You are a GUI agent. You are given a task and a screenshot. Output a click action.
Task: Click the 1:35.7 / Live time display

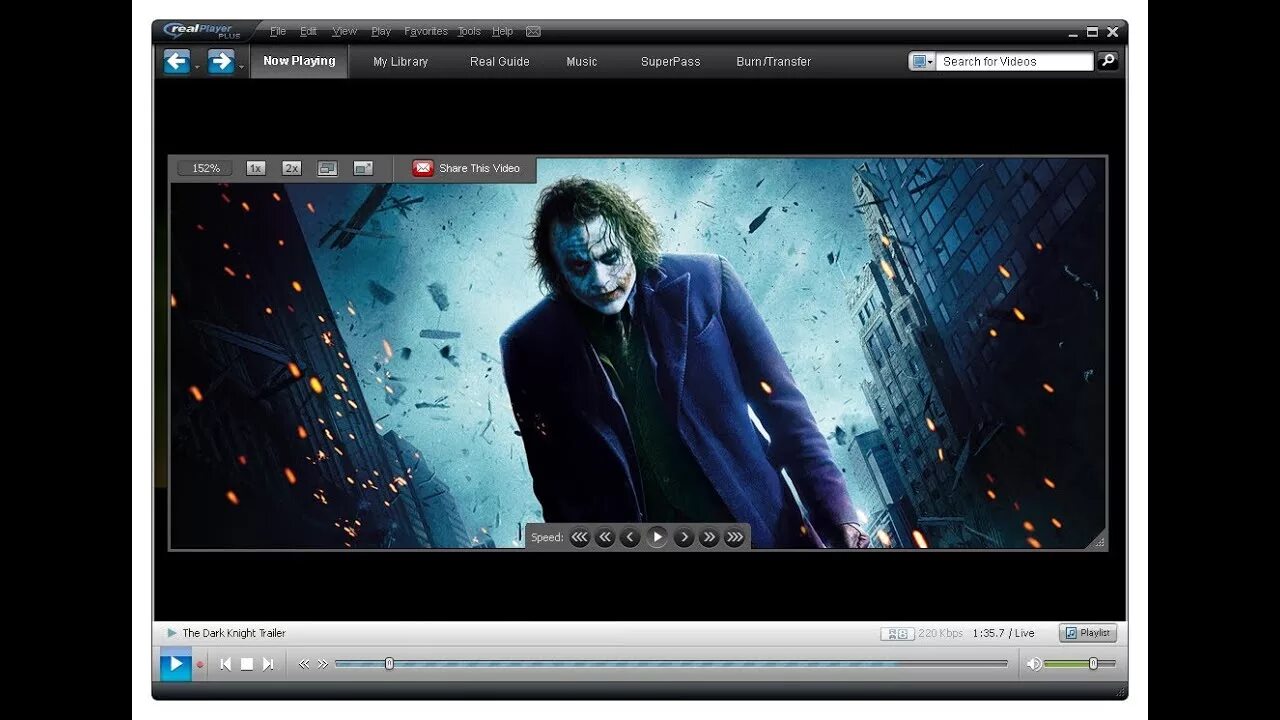[x=1003, y=633]
